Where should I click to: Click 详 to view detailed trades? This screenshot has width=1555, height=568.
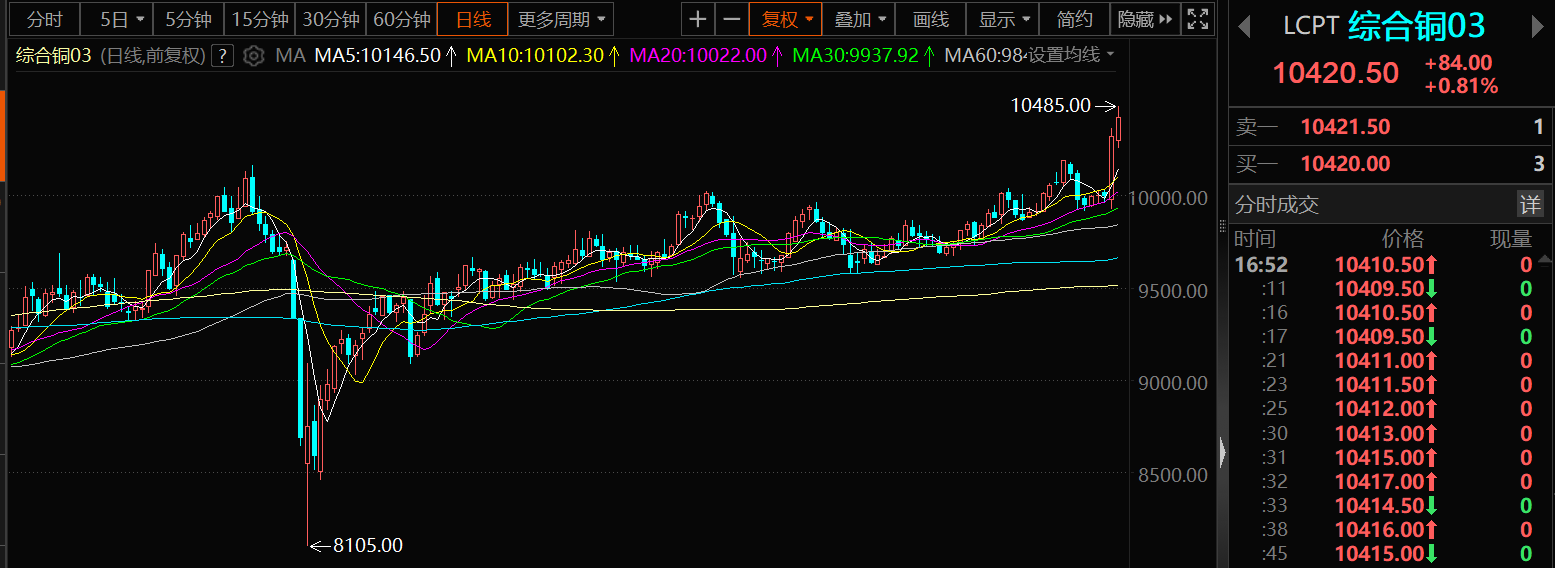coord(1530,204)
